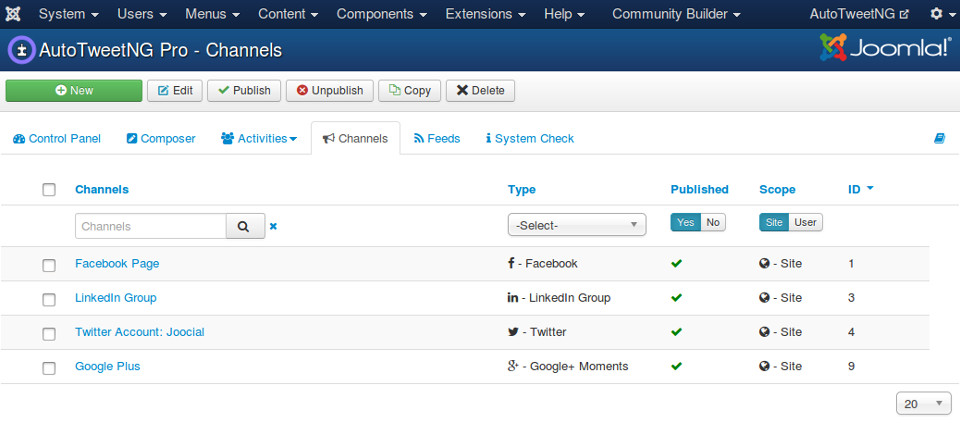
Task: Filter Scope by Site
Action: [x=774, y=222]
